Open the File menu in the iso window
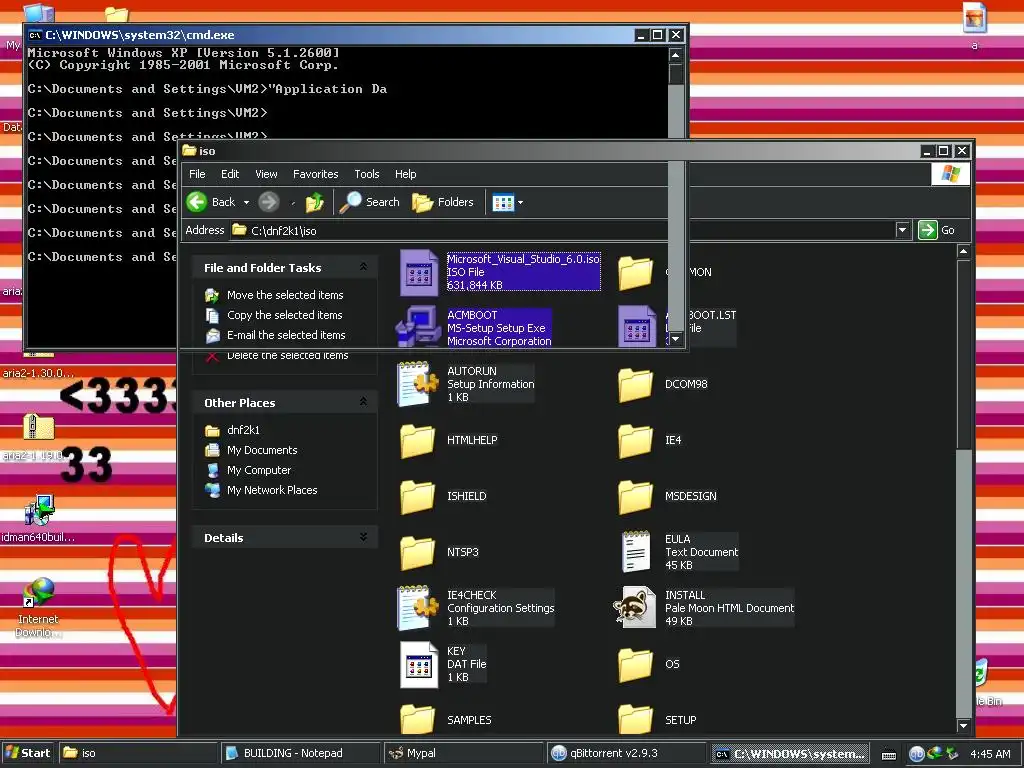The height and width of the screenshot is (768, 1024). (x=197, y=174)
